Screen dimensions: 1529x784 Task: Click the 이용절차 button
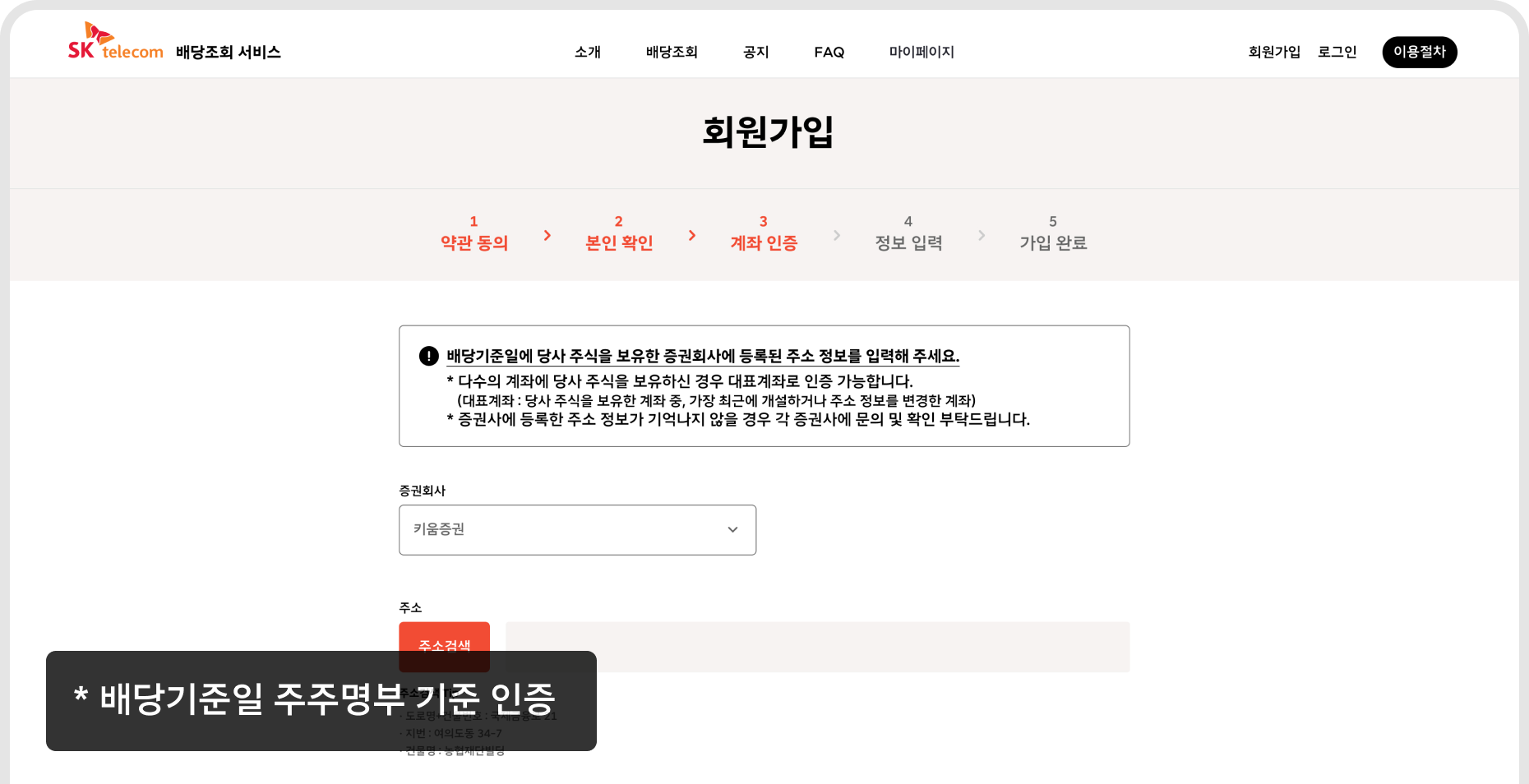(x=1420, y=52)
